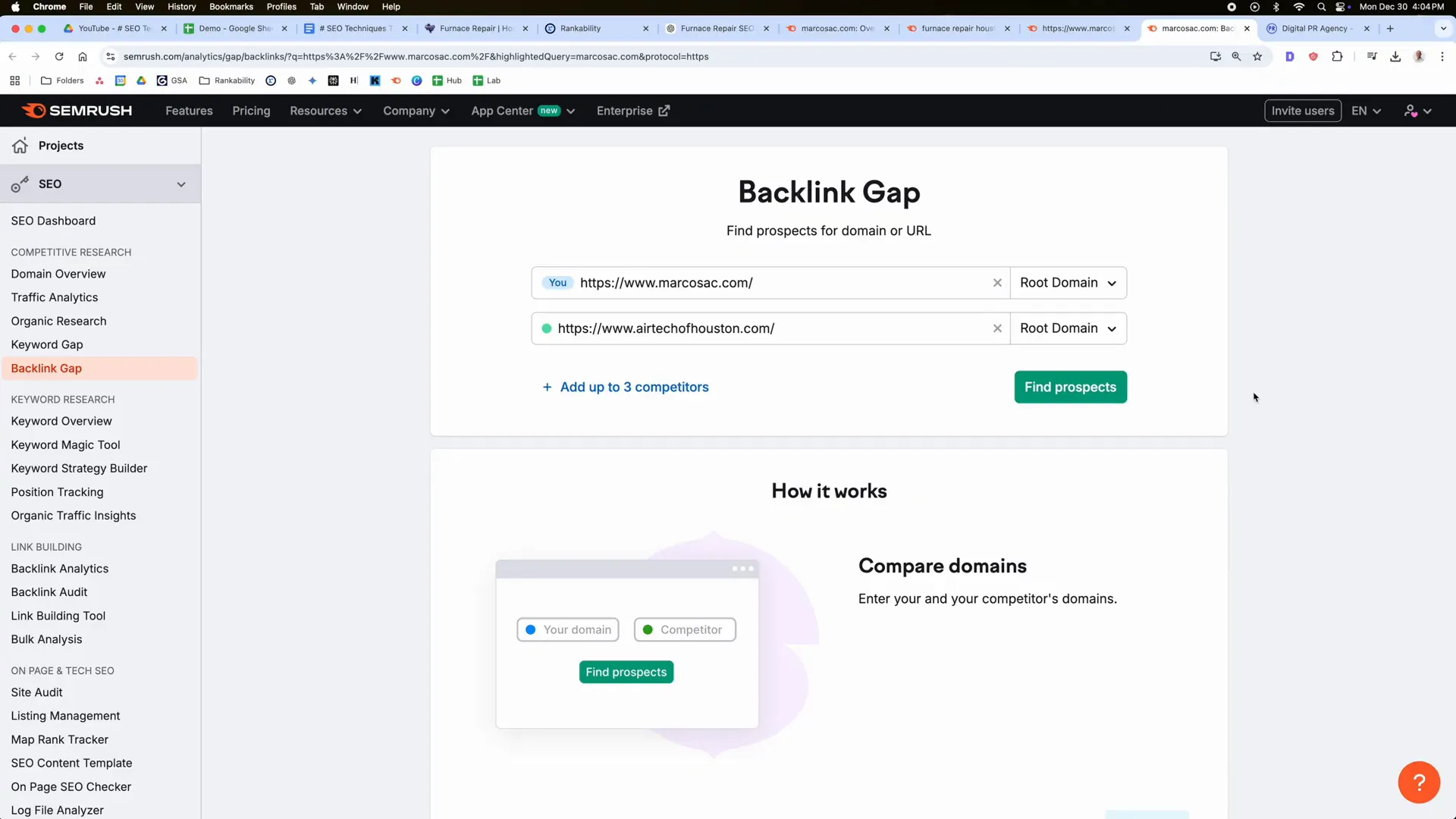
Task: Open the Bookmarks menu
Action: coord(231,7)
